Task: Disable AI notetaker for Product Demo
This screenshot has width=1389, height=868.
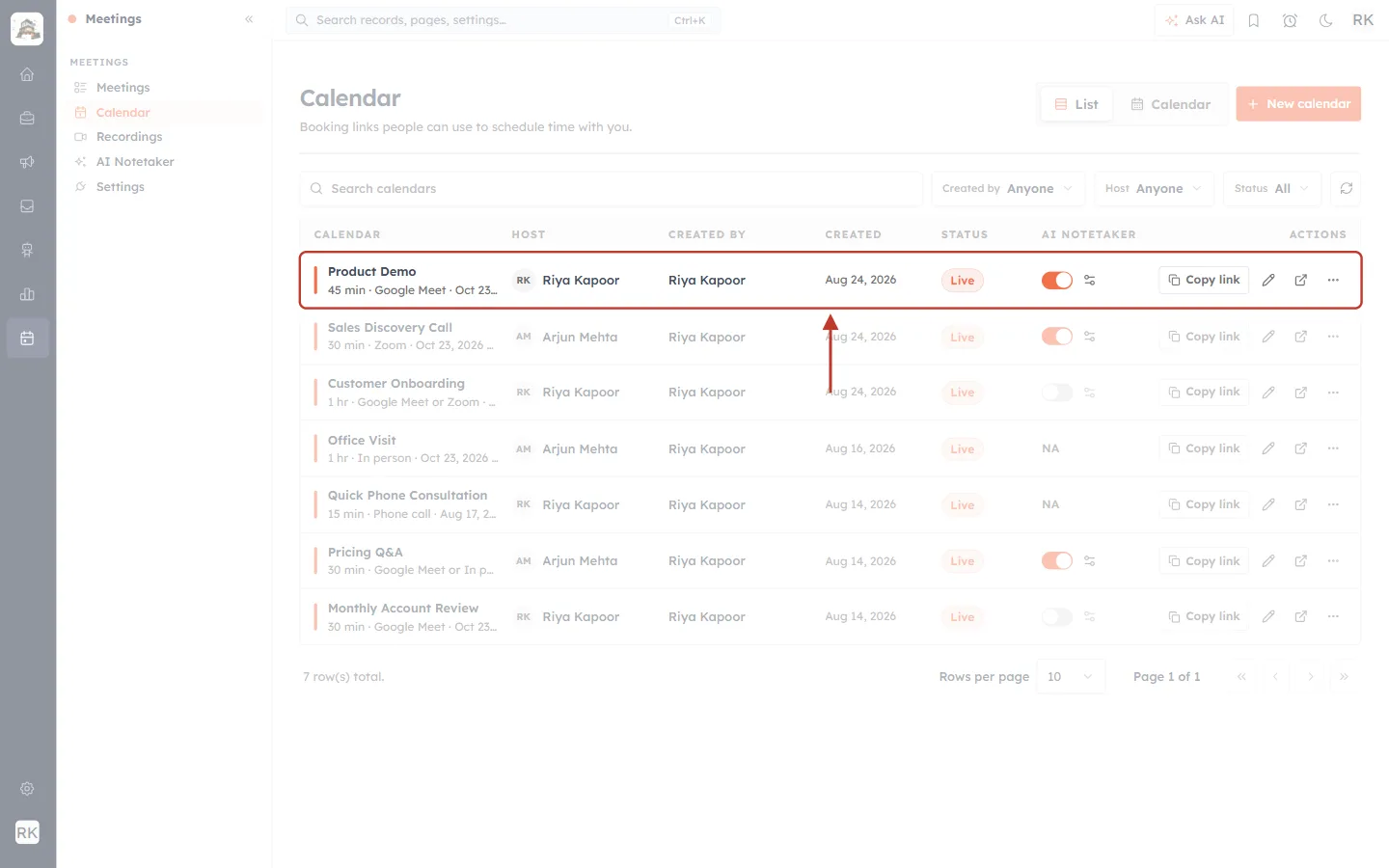Action: click(1057, 280)
